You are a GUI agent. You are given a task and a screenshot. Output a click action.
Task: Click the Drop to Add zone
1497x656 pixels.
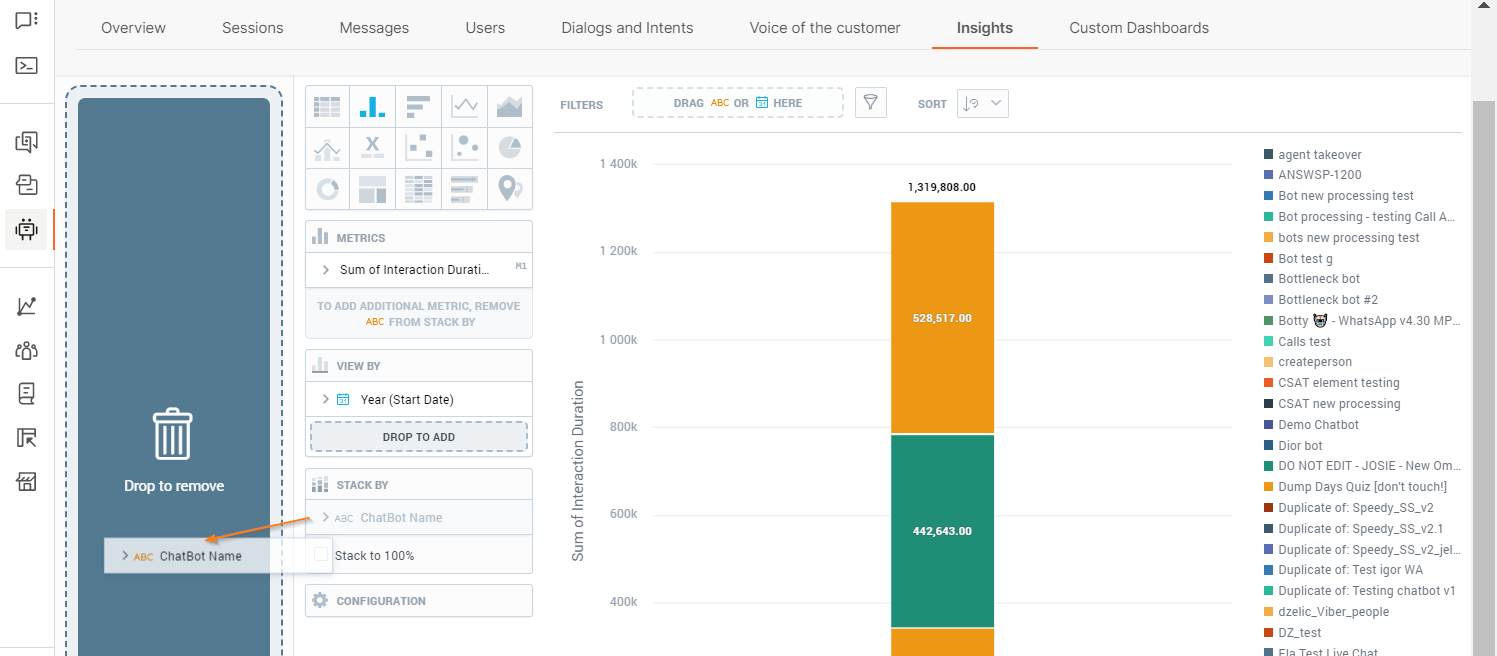(x=419, y=437)
